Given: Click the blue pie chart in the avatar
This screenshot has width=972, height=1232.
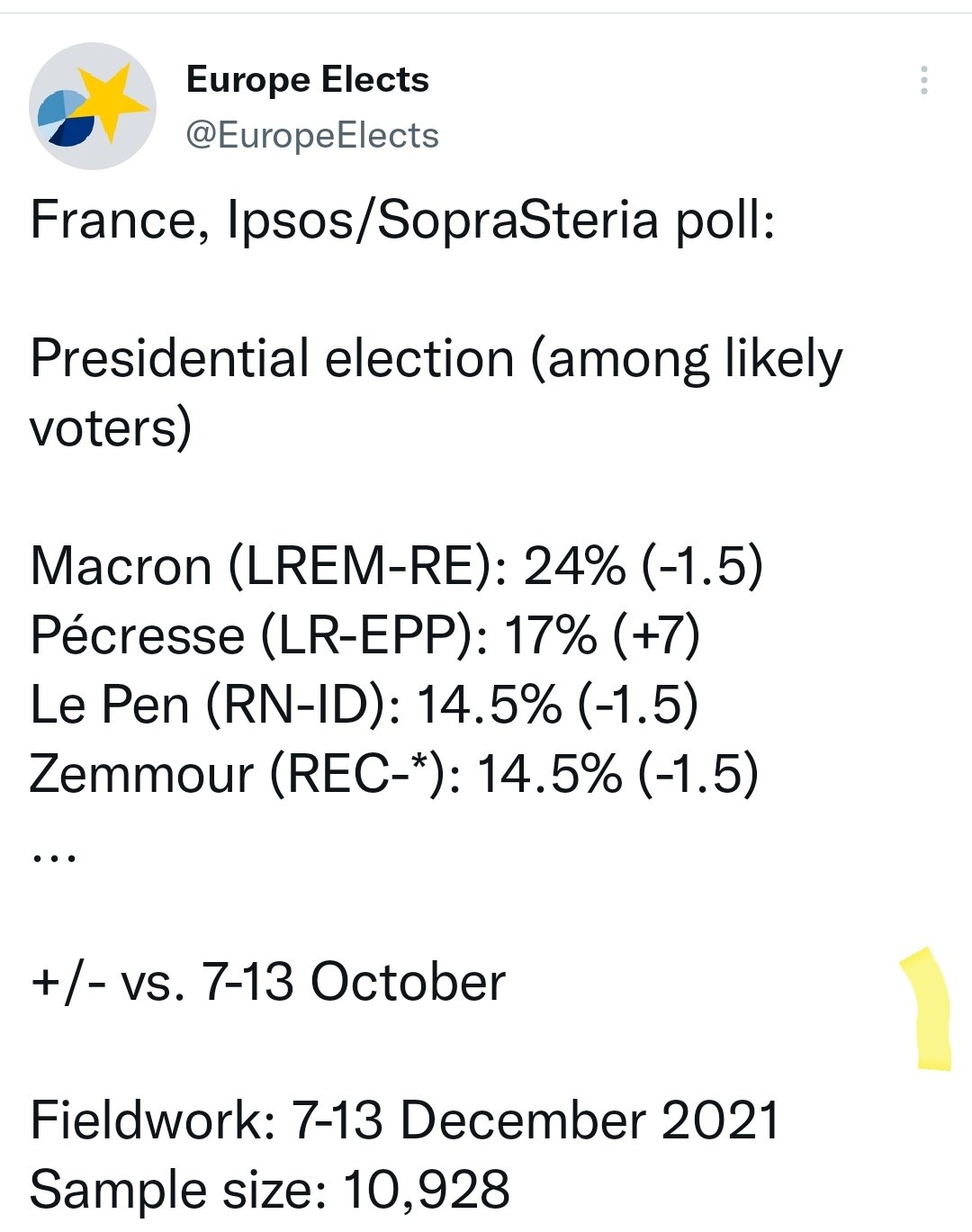Looking at the screenshot, I should pyautogui.click(x=67, y=119).
